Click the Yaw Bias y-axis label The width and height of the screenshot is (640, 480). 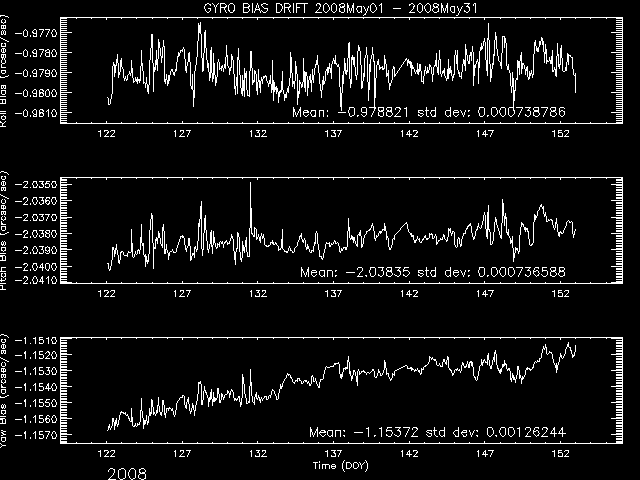6,388
